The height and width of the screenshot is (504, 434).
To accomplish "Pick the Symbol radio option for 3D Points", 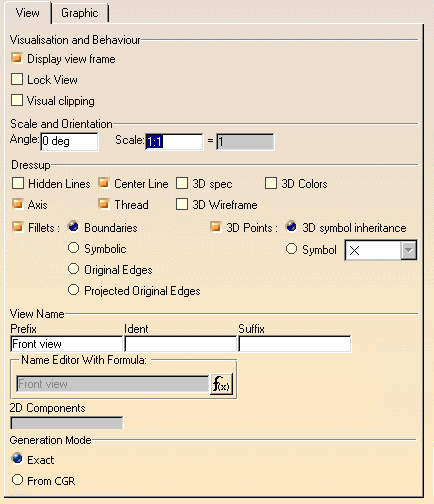I will pos(291,249).
